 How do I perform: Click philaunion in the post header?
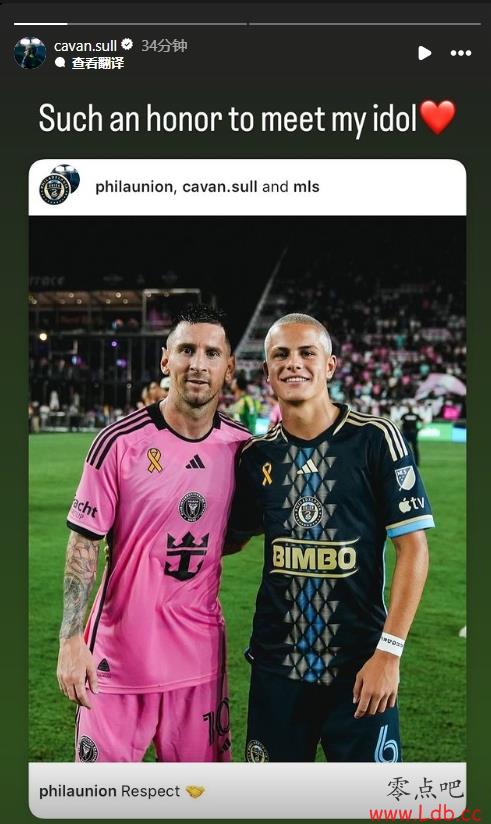click(x=134, y=187)
